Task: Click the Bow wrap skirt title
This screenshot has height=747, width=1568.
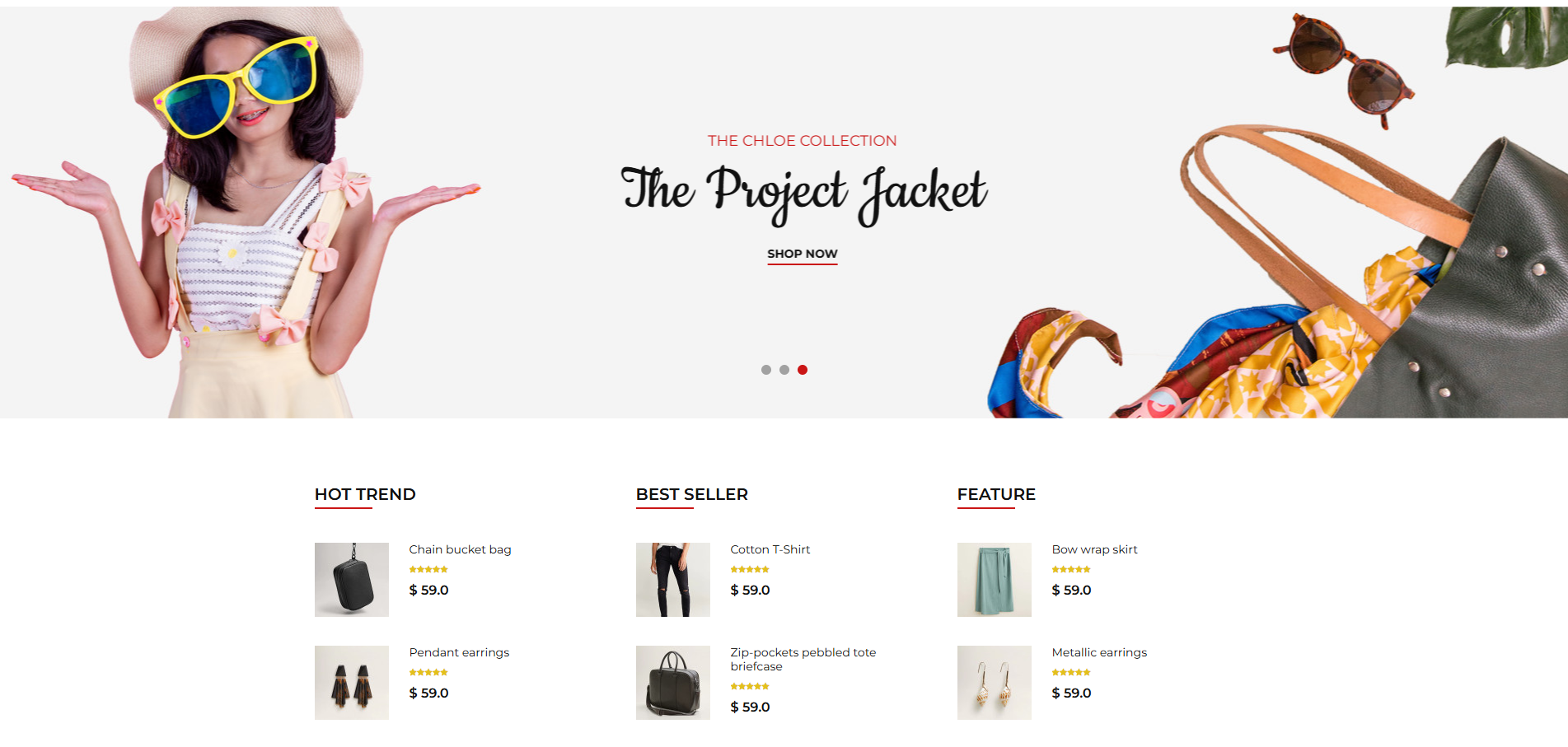Action: (1094, 549)
